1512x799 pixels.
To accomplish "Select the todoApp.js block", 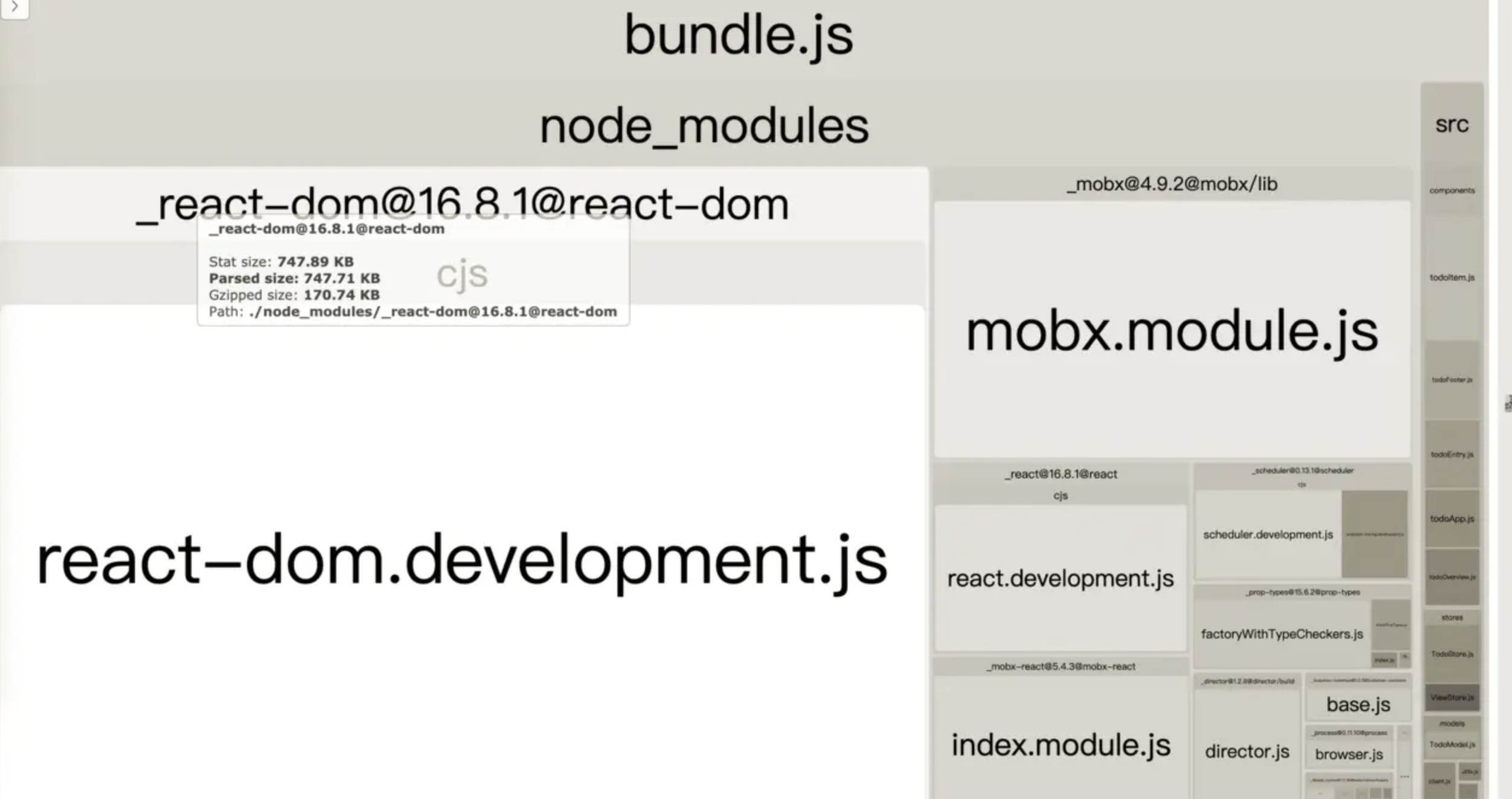I will click(1452, 519).
